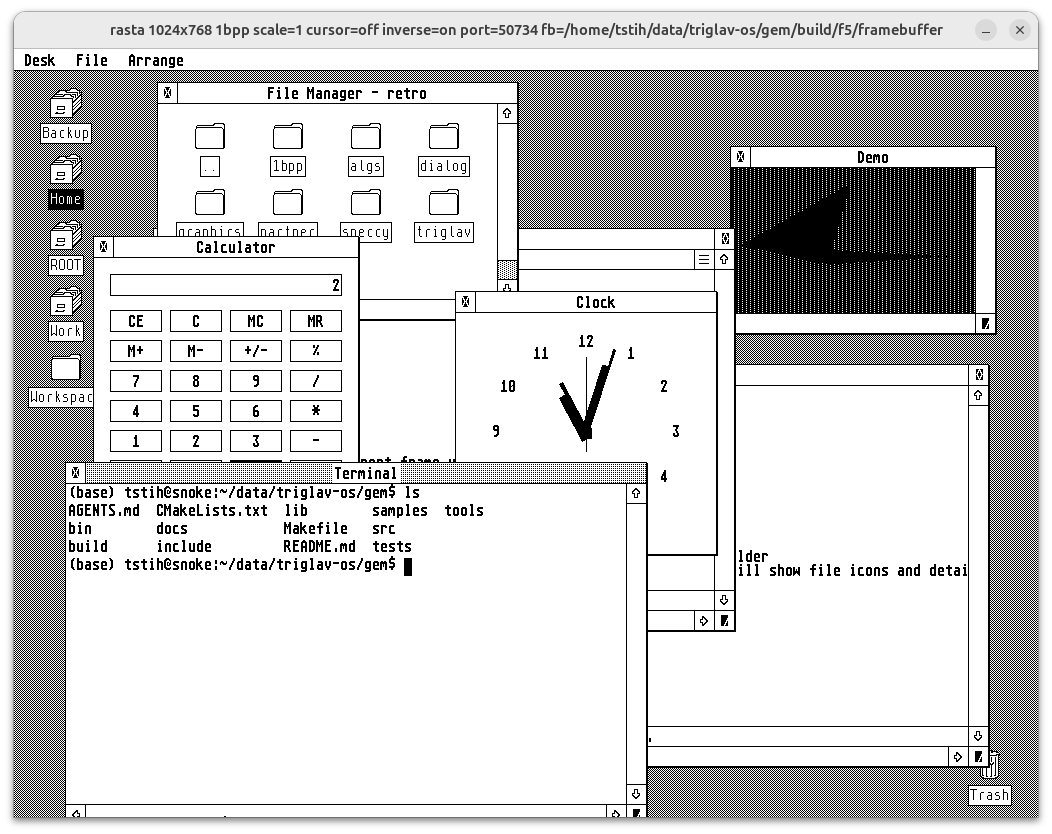
Task: Click the Demo window title bar
Action: click(x=872, y=158)
